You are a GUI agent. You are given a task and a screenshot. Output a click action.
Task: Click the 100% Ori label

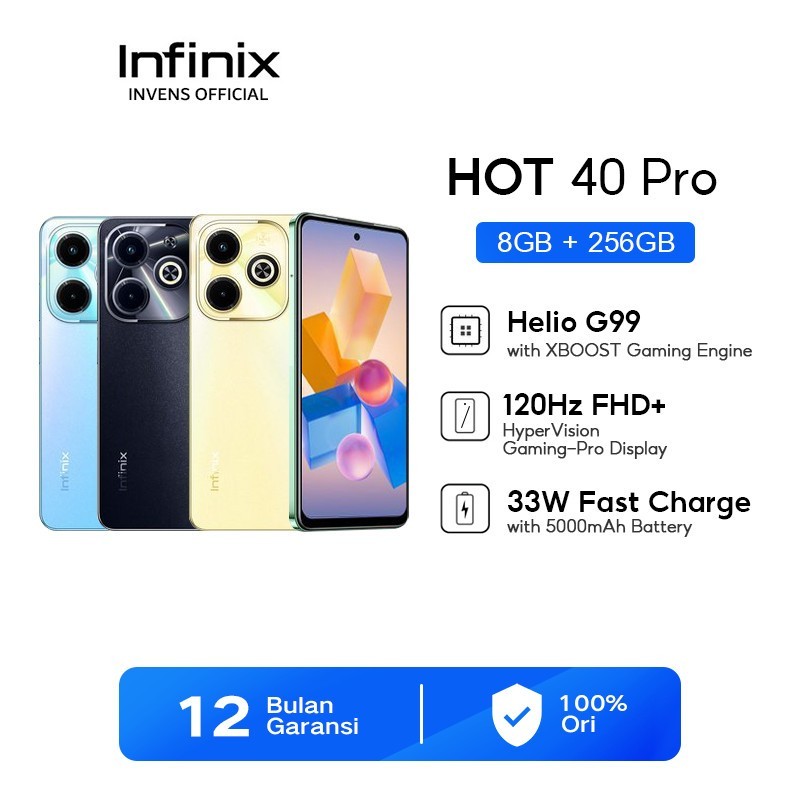[593, 714]
